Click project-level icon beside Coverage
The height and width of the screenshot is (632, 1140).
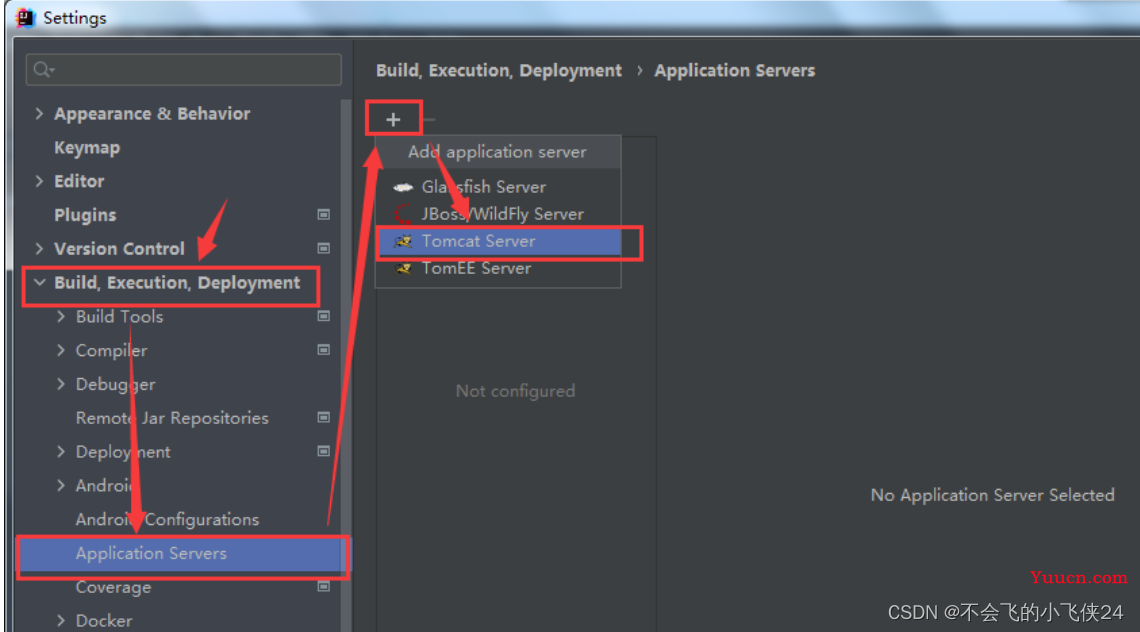[324, 587]
